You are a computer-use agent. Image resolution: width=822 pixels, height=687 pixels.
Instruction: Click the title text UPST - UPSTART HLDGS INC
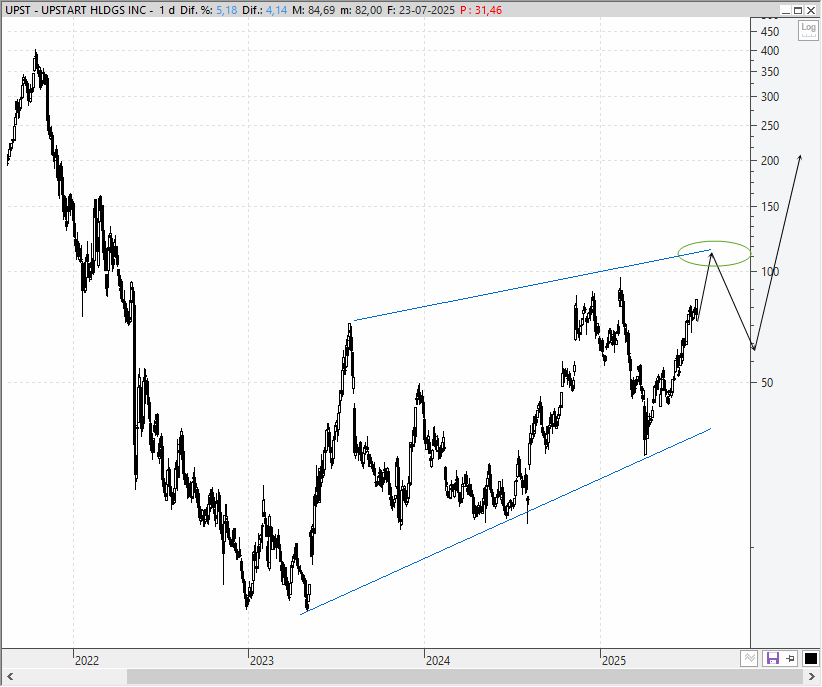75,10
